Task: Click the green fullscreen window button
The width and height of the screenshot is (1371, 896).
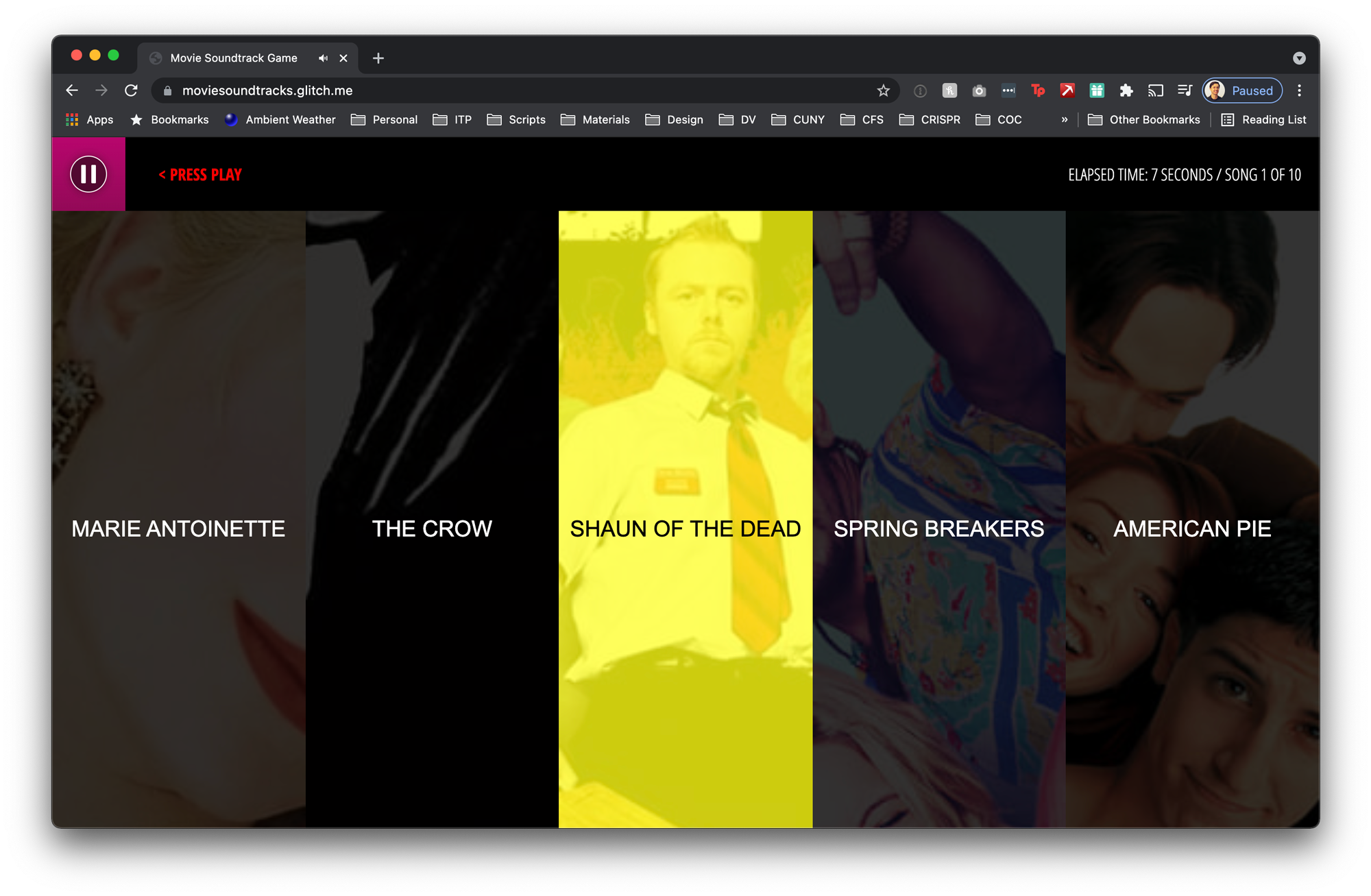Action: pos(114,56)
